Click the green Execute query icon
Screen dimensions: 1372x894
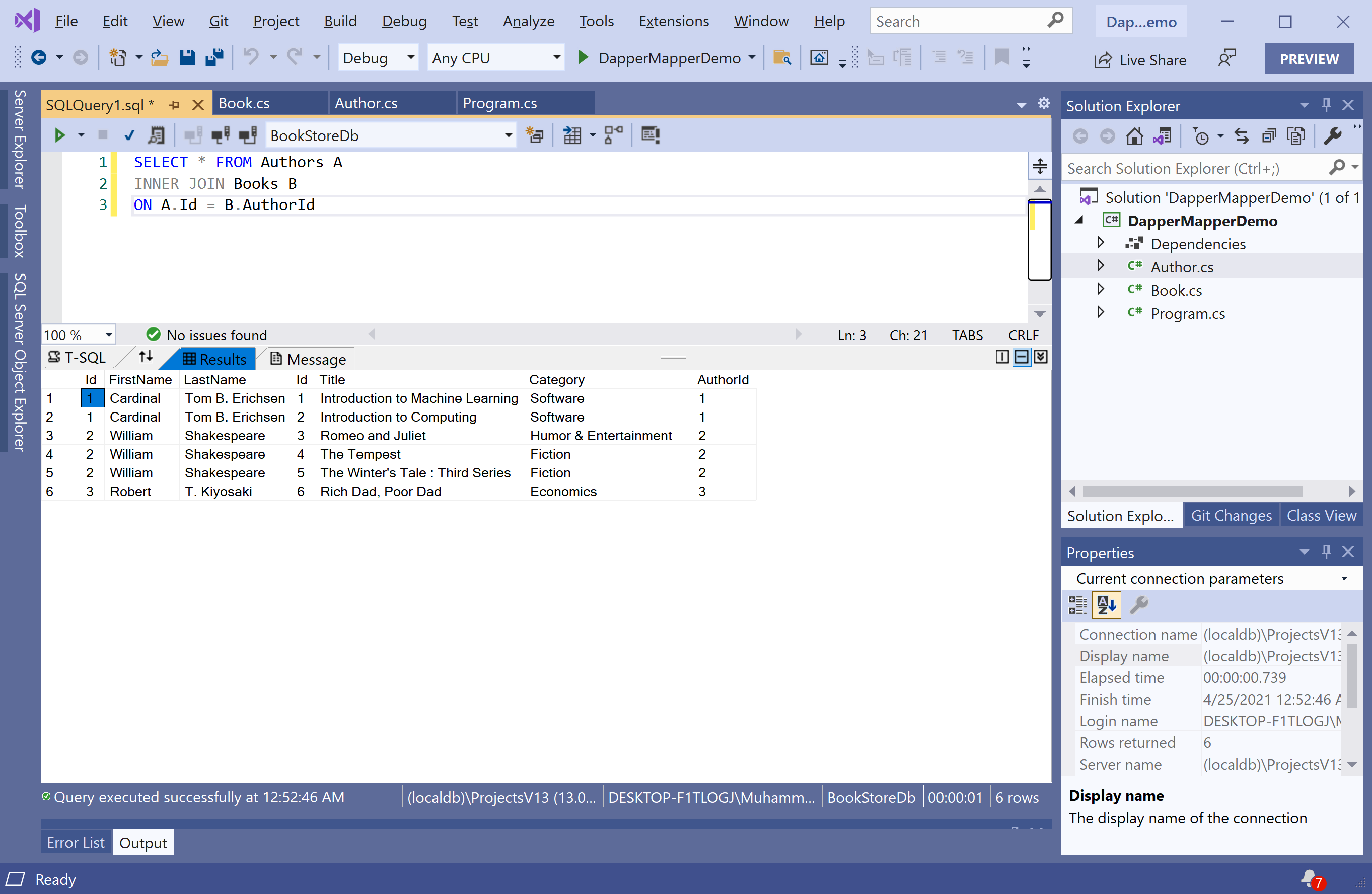click(59, 135)
